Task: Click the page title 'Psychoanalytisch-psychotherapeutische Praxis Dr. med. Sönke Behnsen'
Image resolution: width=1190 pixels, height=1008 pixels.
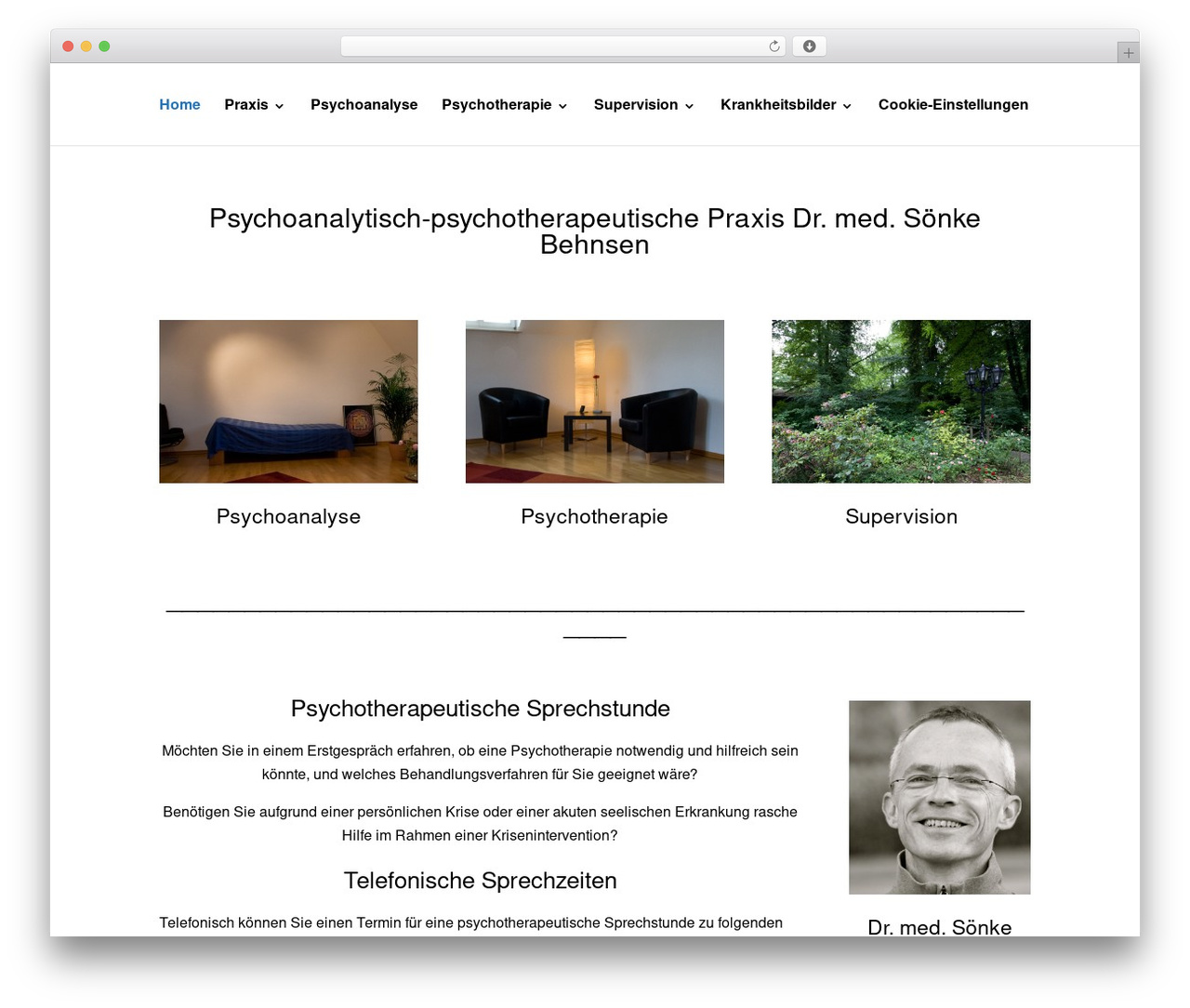Action: [595, 232]
